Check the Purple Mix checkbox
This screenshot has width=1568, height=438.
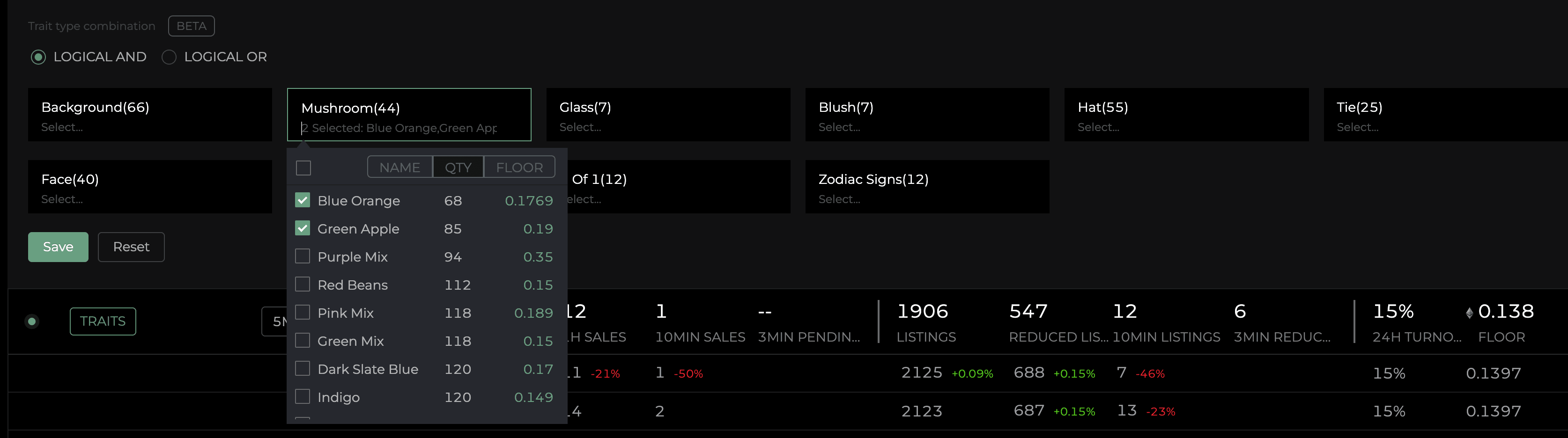coord(303,256)
